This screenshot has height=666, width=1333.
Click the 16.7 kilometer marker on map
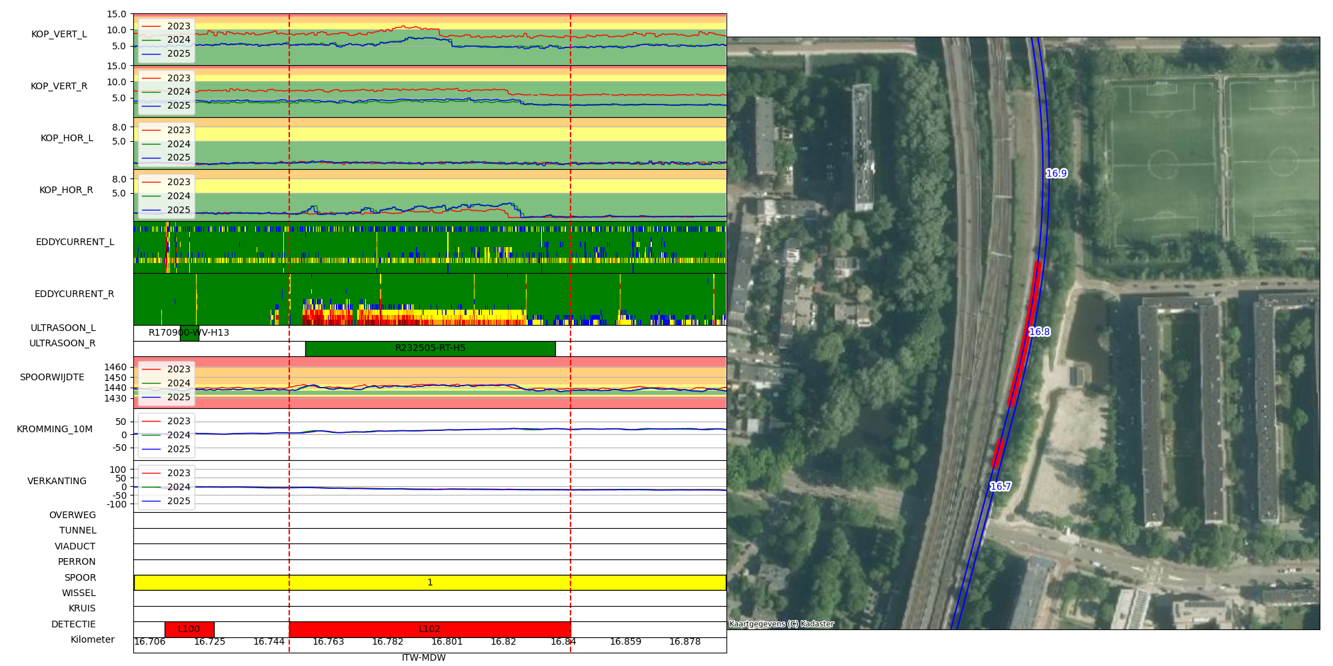[x=1001, y=487]
